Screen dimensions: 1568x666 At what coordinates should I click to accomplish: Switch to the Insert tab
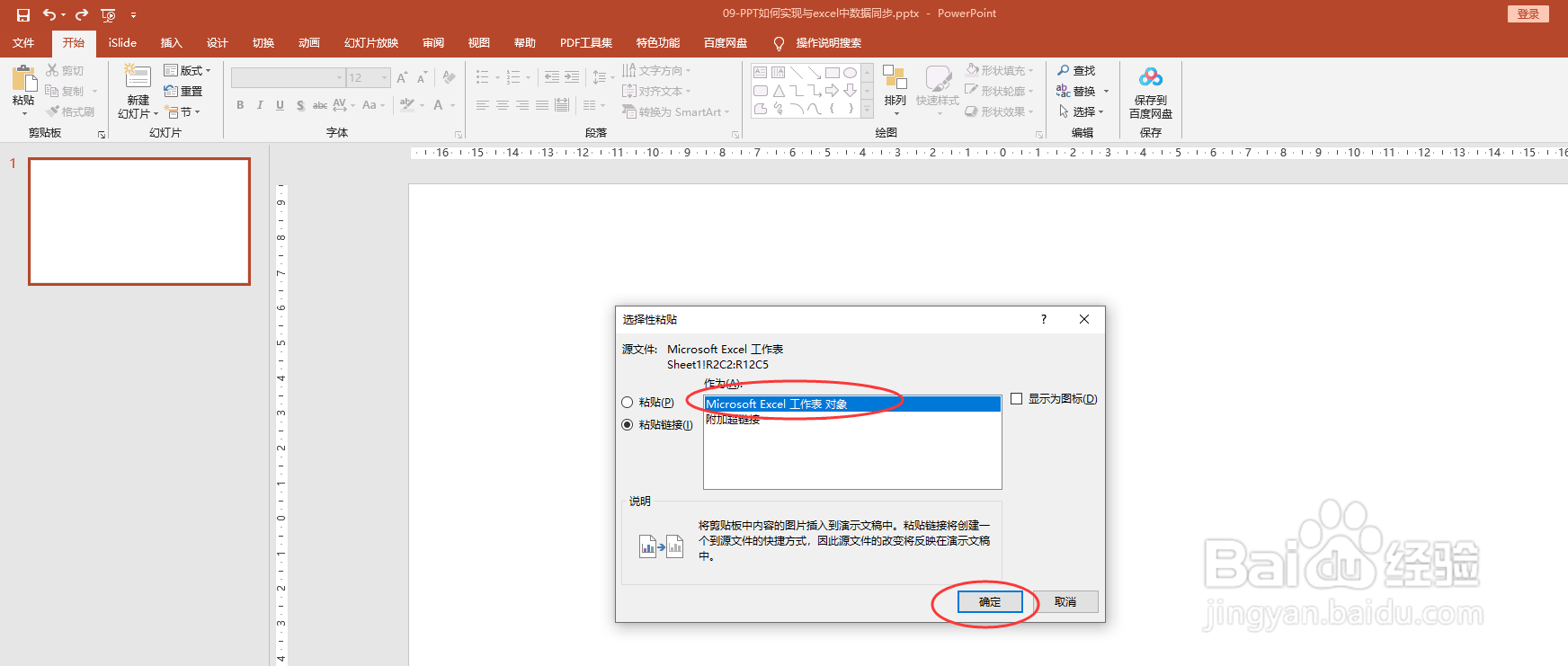pos(171,43)
